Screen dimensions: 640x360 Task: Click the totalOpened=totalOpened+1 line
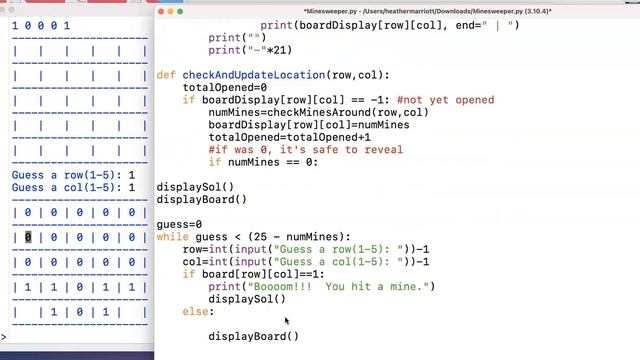click(289, 137)
